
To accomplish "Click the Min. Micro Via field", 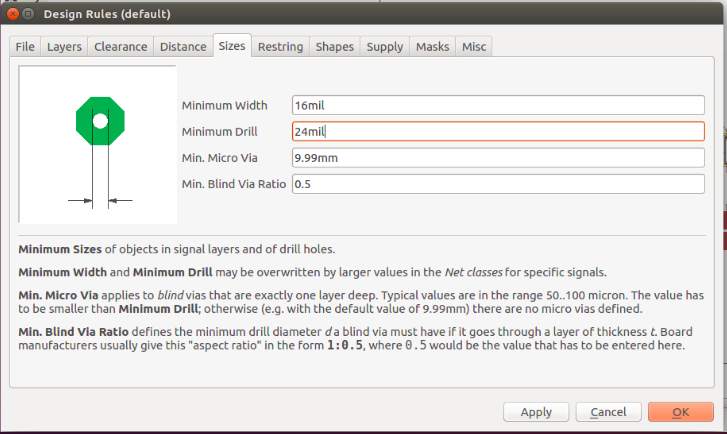I will tap(497, 158).
